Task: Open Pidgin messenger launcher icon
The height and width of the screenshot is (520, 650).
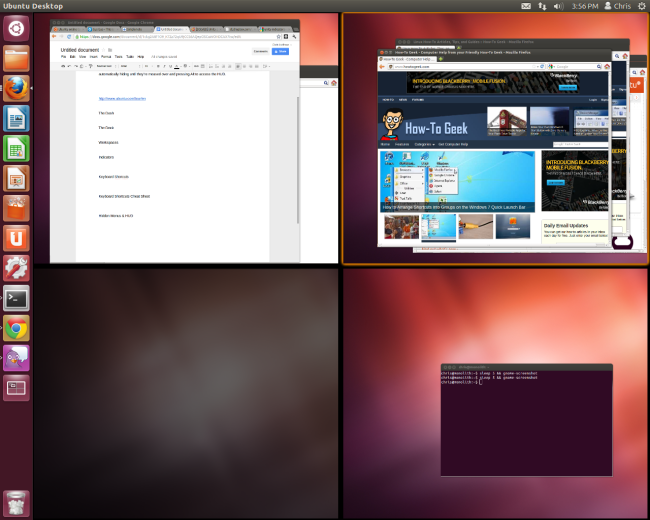Action: 16,358
